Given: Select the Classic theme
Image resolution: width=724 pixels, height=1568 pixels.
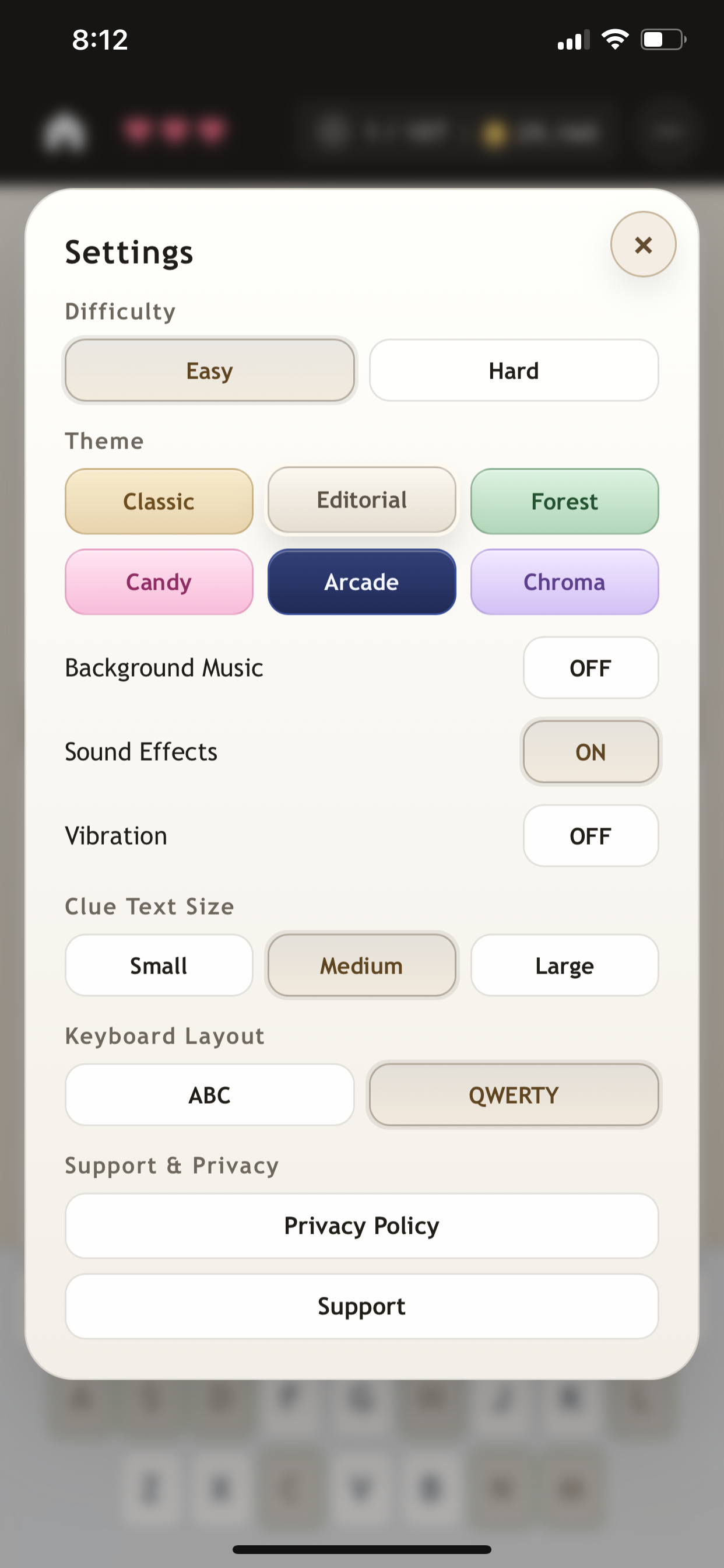Looking at the screenshot, I should [159, 501].
